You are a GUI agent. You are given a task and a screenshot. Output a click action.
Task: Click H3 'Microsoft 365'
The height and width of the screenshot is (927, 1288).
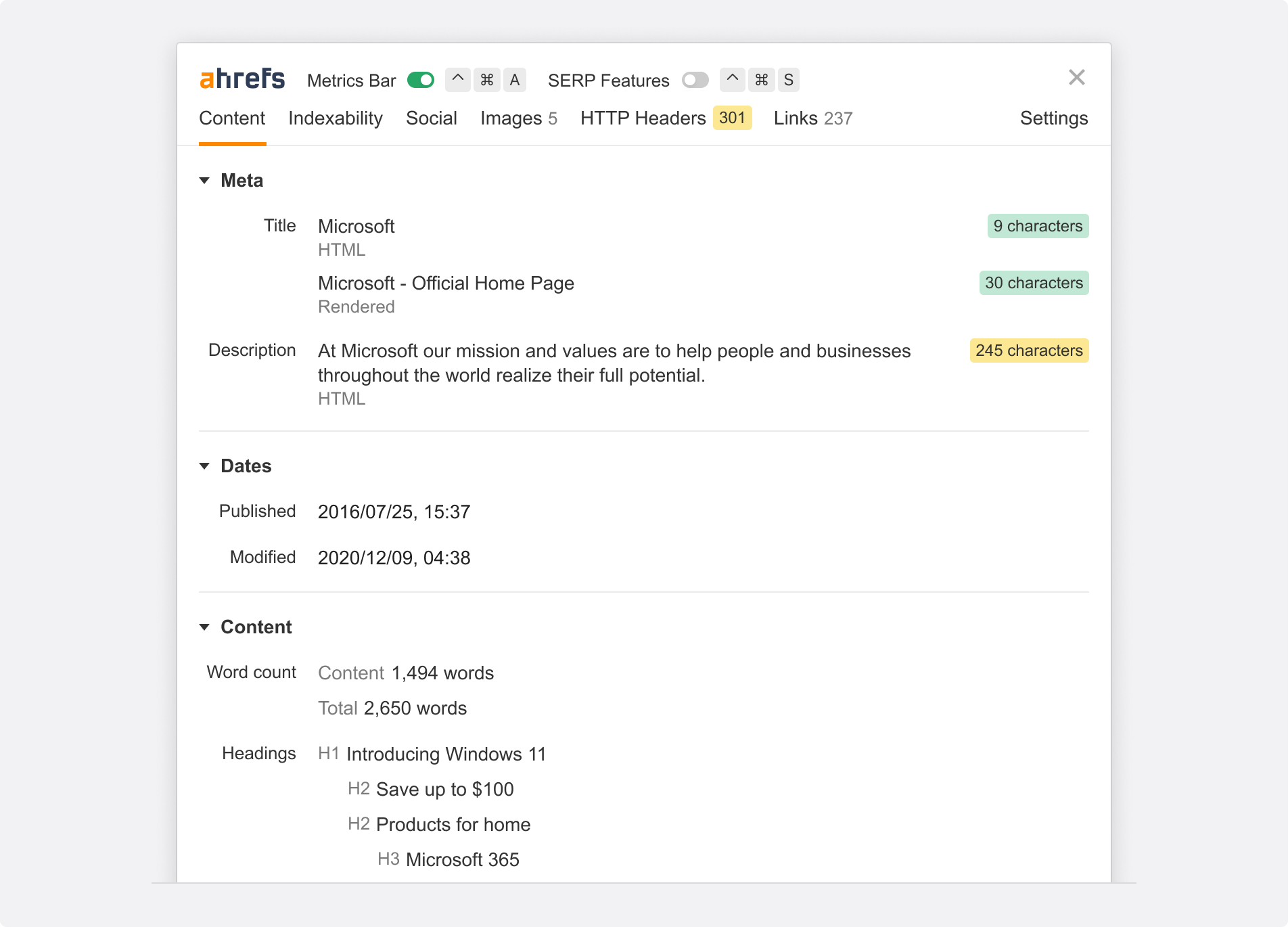(463, 860)
